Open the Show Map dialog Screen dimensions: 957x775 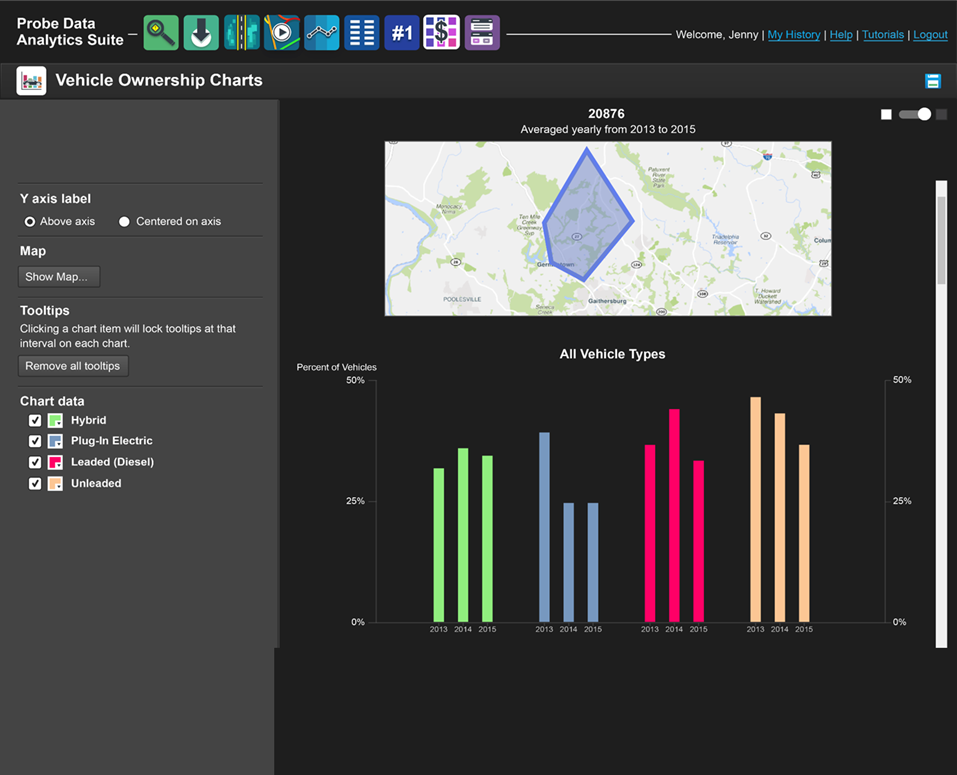click(x=58, y=276)
